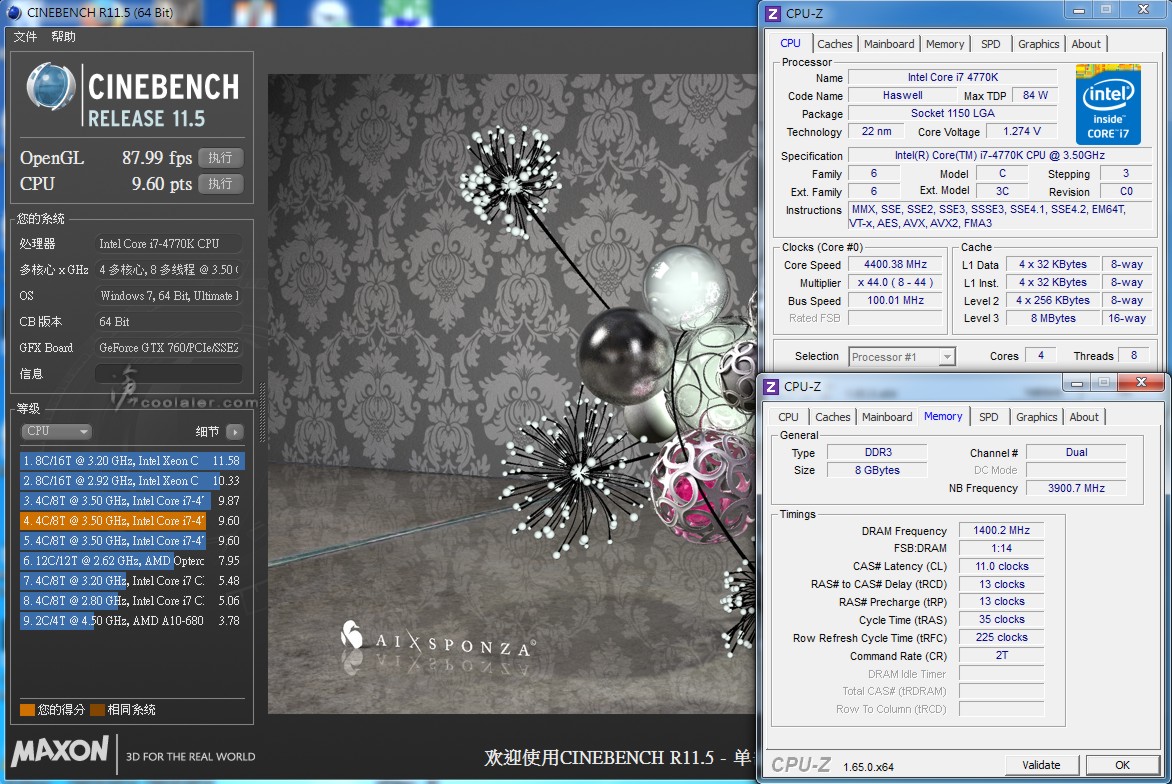Switch to Mainboard tab in the upper CPU-Z window
Image resolution: width=1172 pixels, height=784 pixels.
click(889, 44)
